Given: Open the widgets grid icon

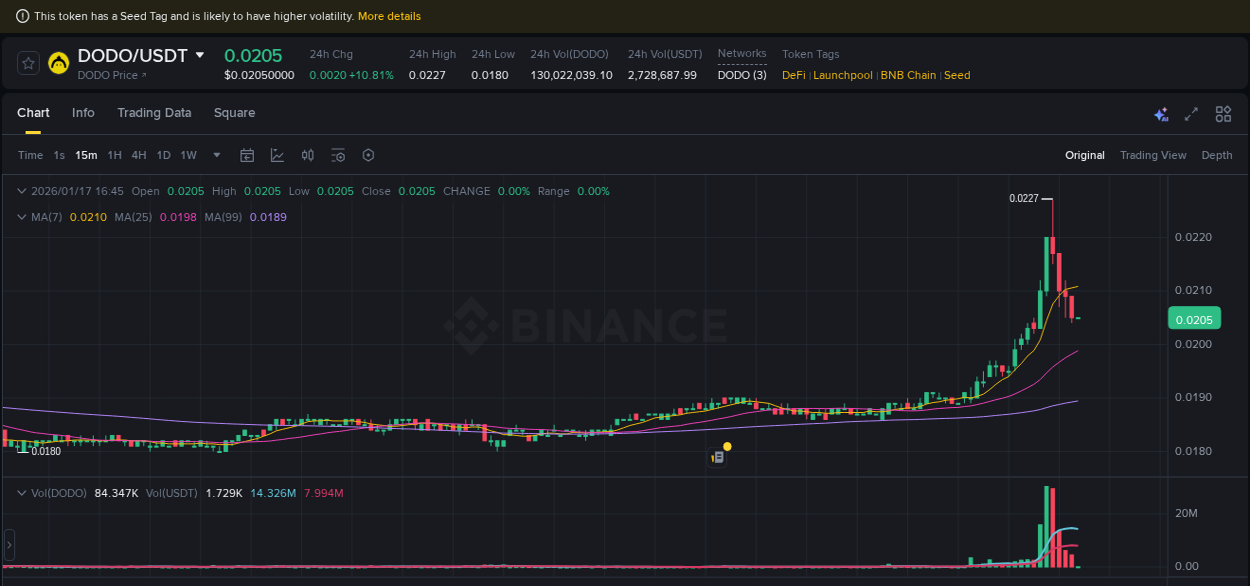Looking at the screenshot, I should click(x=1223, y=114).
